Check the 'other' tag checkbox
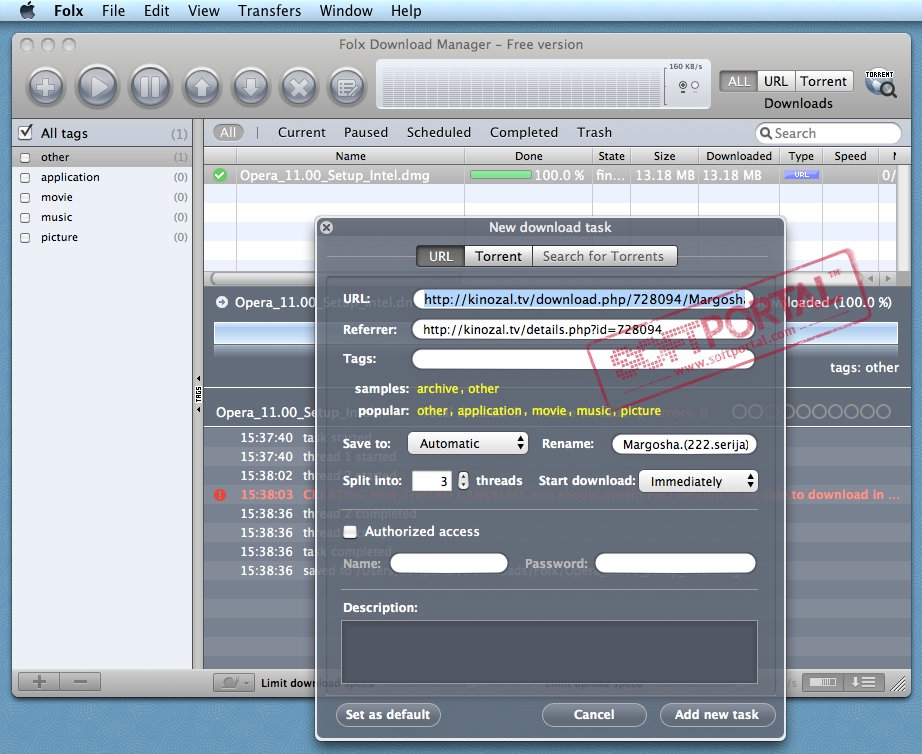This screenshot has height=754, width=922. tap(25, 158)
